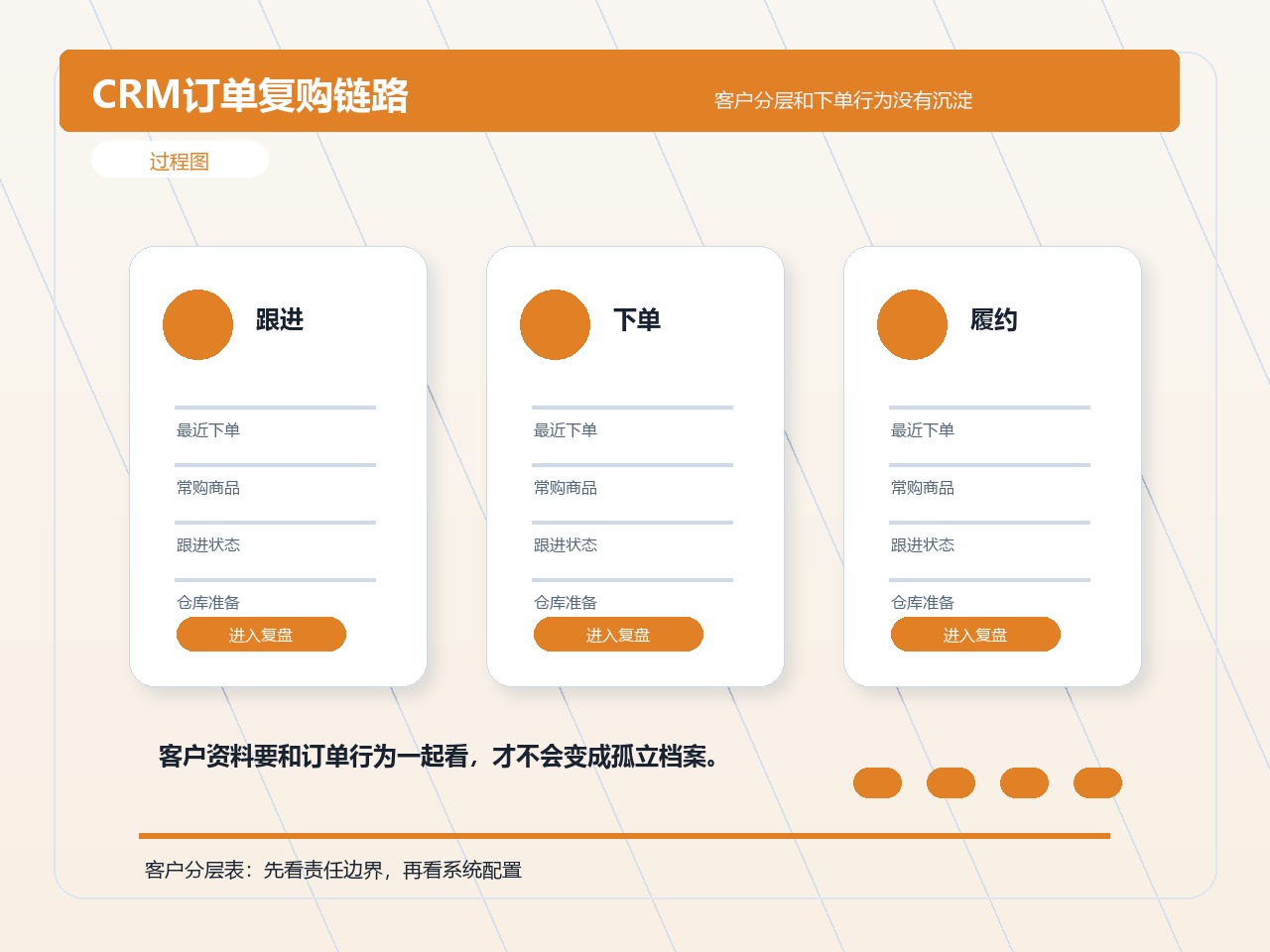Click 最近下单 in the 跟进 card

coord(208,430)
